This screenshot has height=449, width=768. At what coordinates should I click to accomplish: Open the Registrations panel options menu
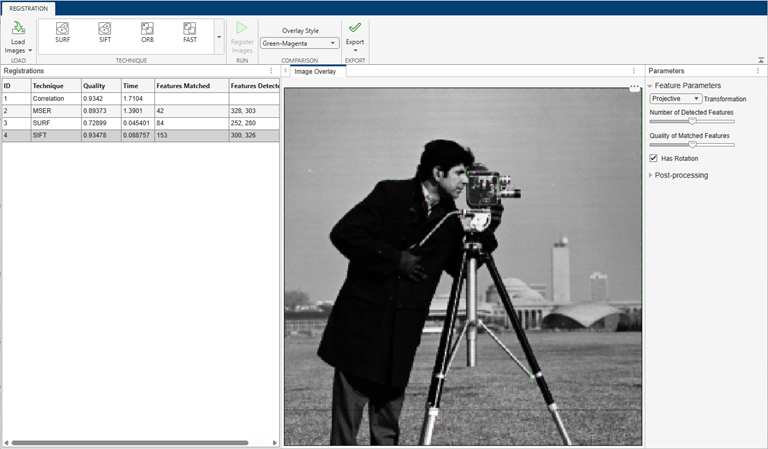click(x=271, y=71)
